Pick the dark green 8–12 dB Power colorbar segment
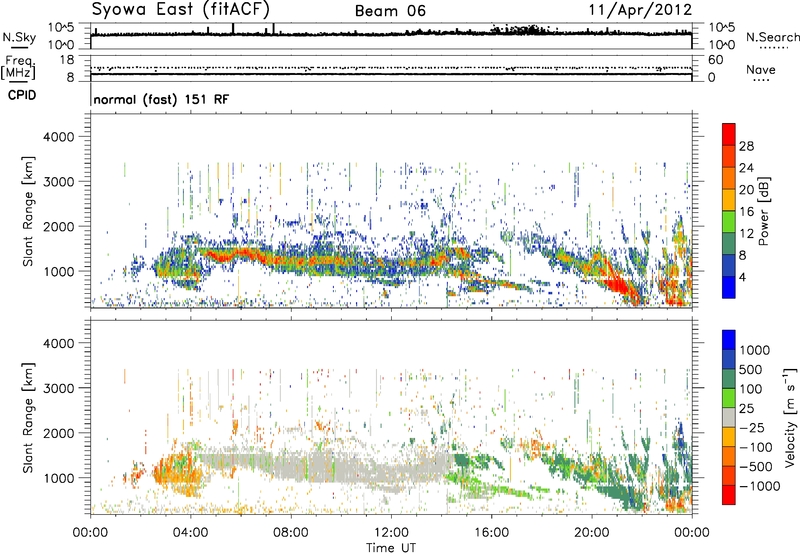 click(729, 243)
